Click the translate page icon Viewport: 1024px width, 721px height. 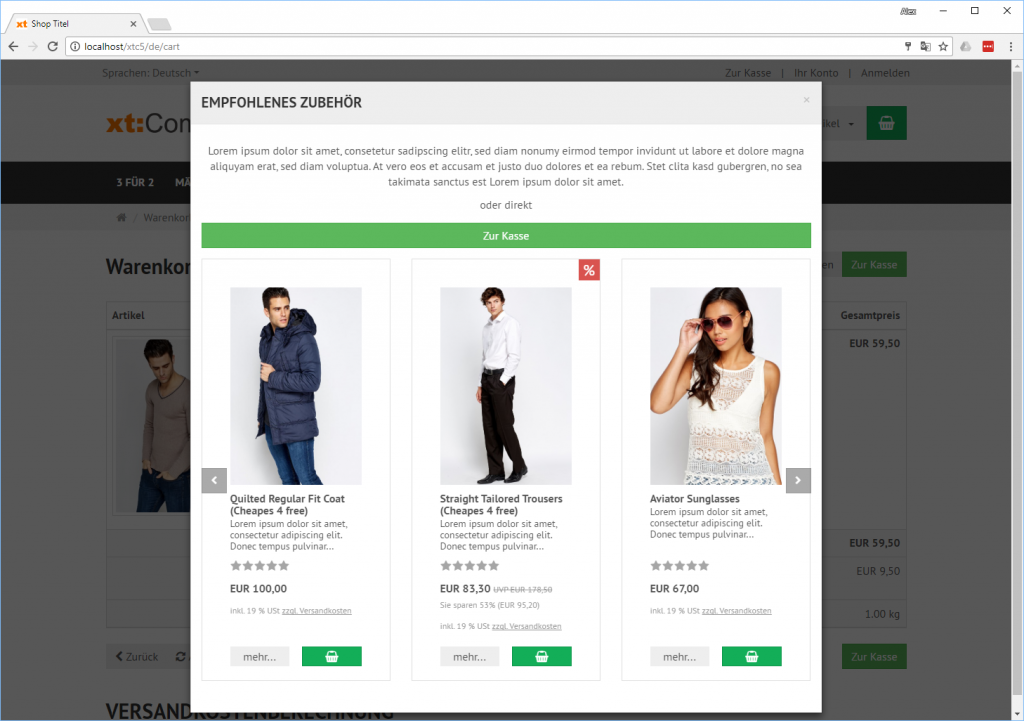[x=925, y=46]
